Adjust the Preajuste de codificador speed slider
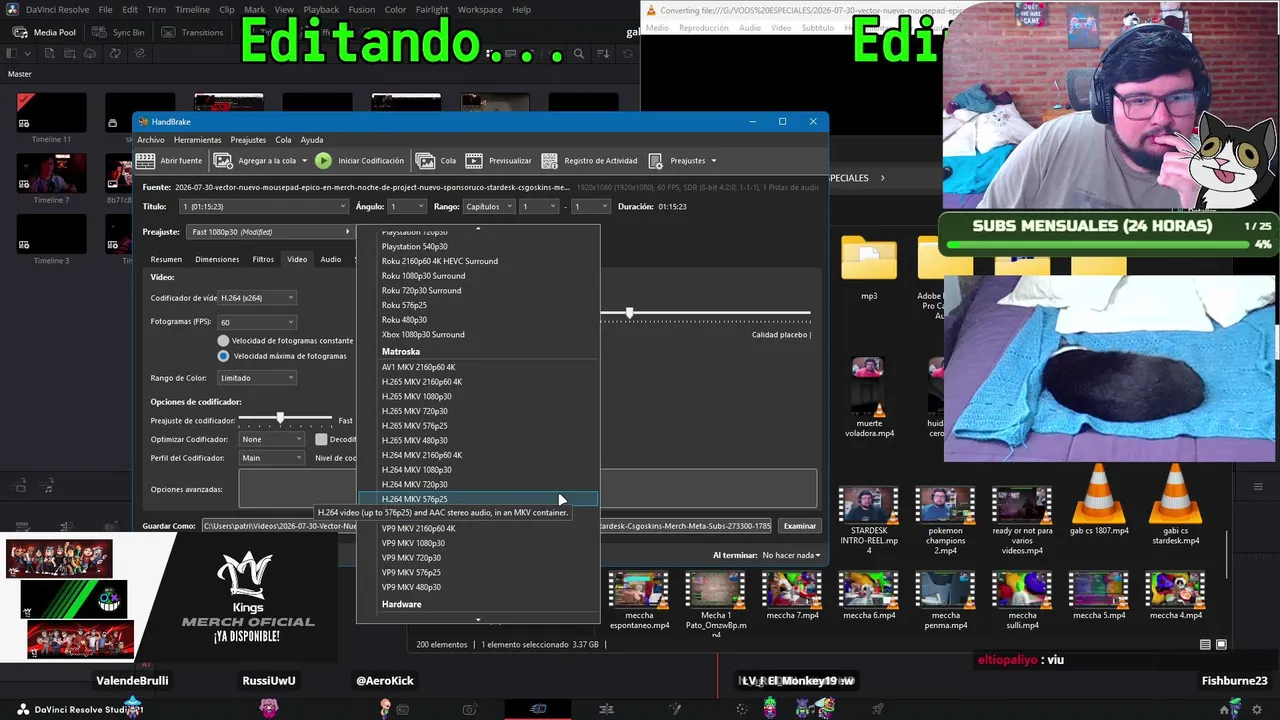 pos(281,417)
